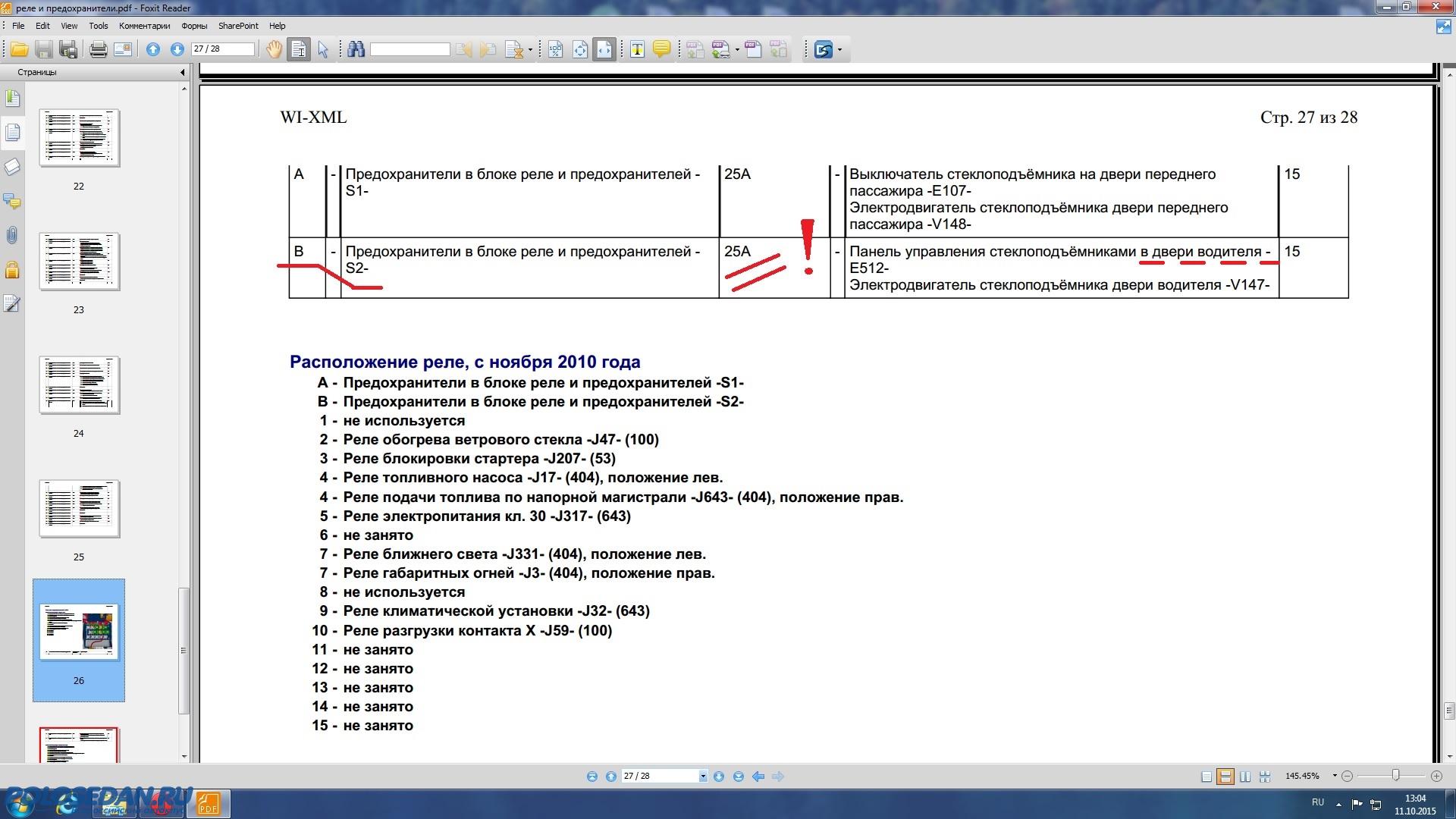Click the zoom slider handle
Screen dimensions: 1456x819
pos(1395,775)
